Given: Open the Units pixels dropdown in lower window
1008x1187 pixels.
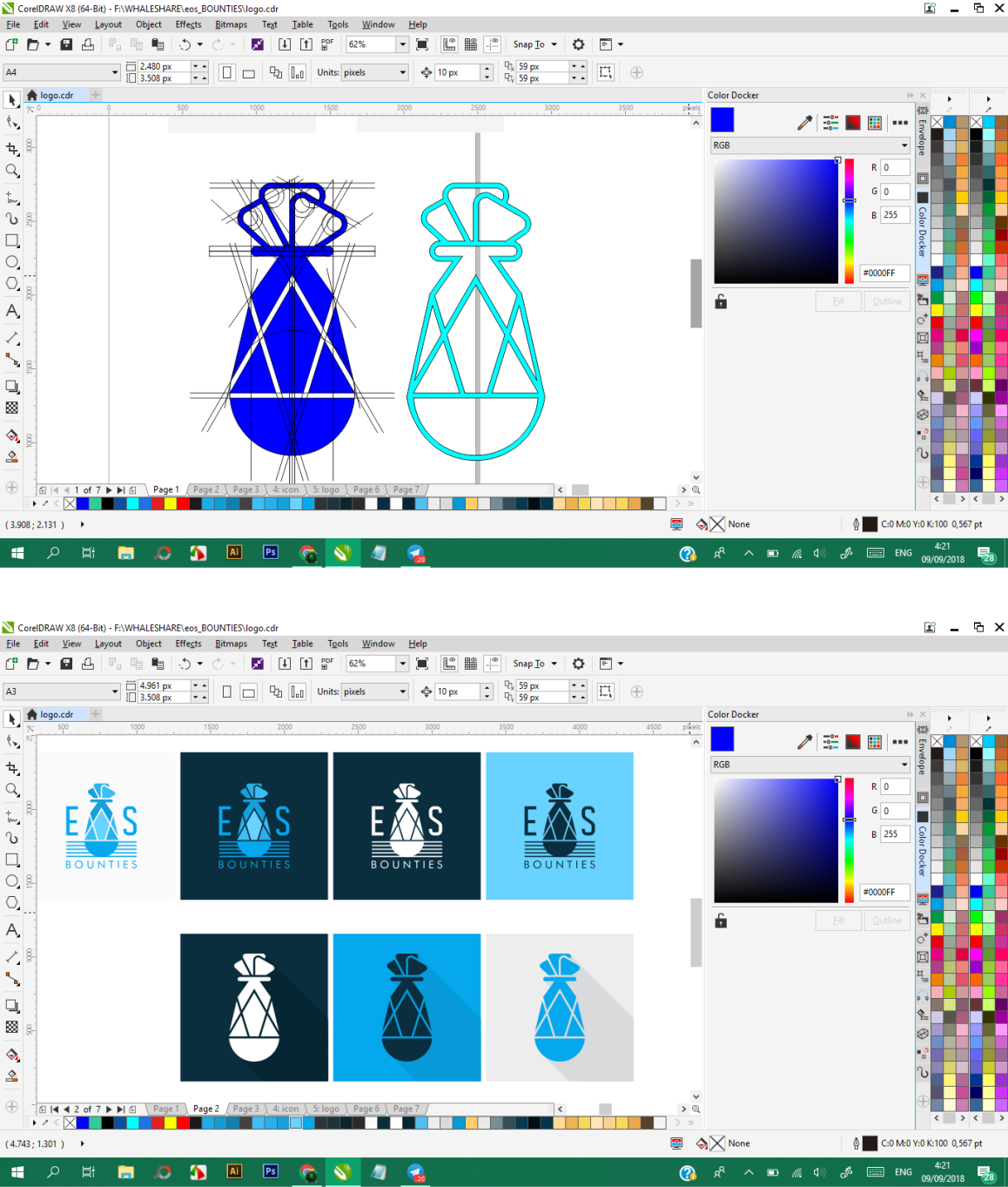Looking at the screenshot, I should (402, 691).
